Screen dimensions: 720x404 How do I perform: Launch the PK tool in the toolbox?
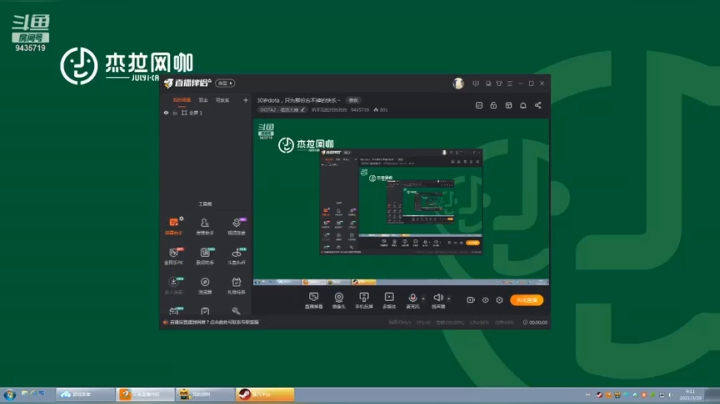click(174, 256)
